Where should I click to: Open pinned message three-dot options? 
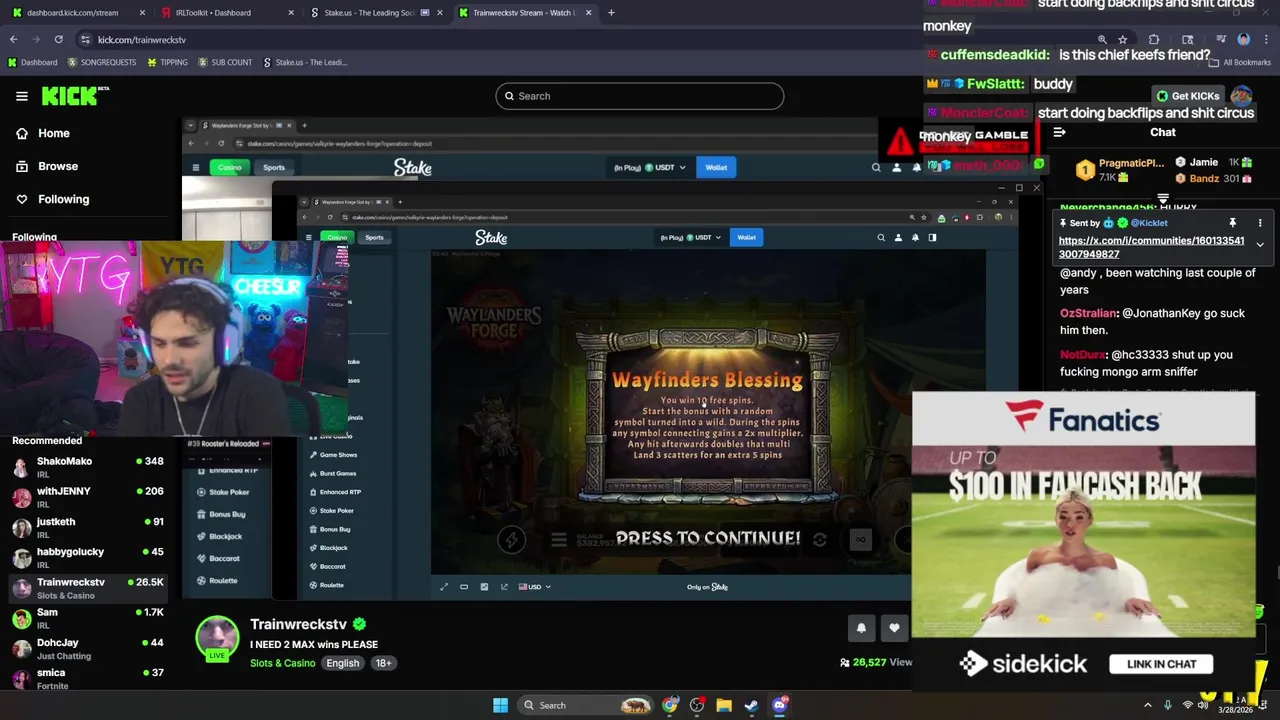point(1260,223)
